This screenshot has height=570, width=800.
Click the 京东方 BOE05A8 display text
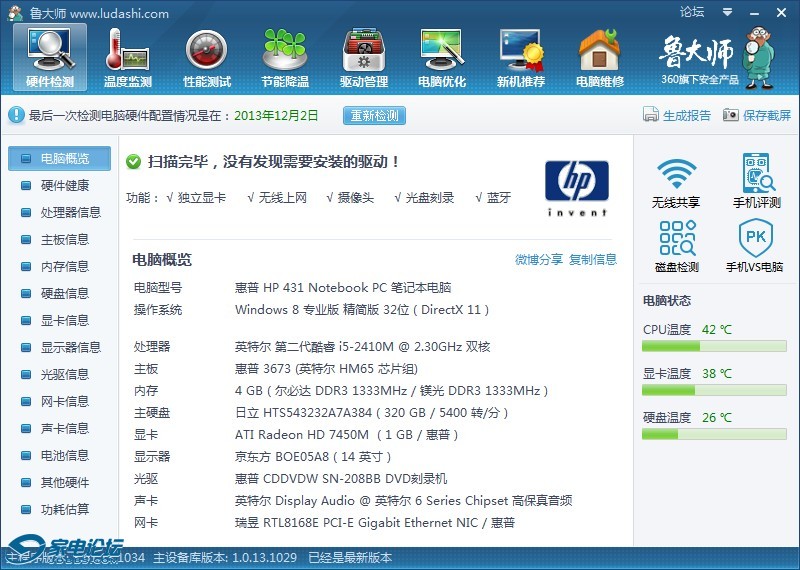click(313, 457)
